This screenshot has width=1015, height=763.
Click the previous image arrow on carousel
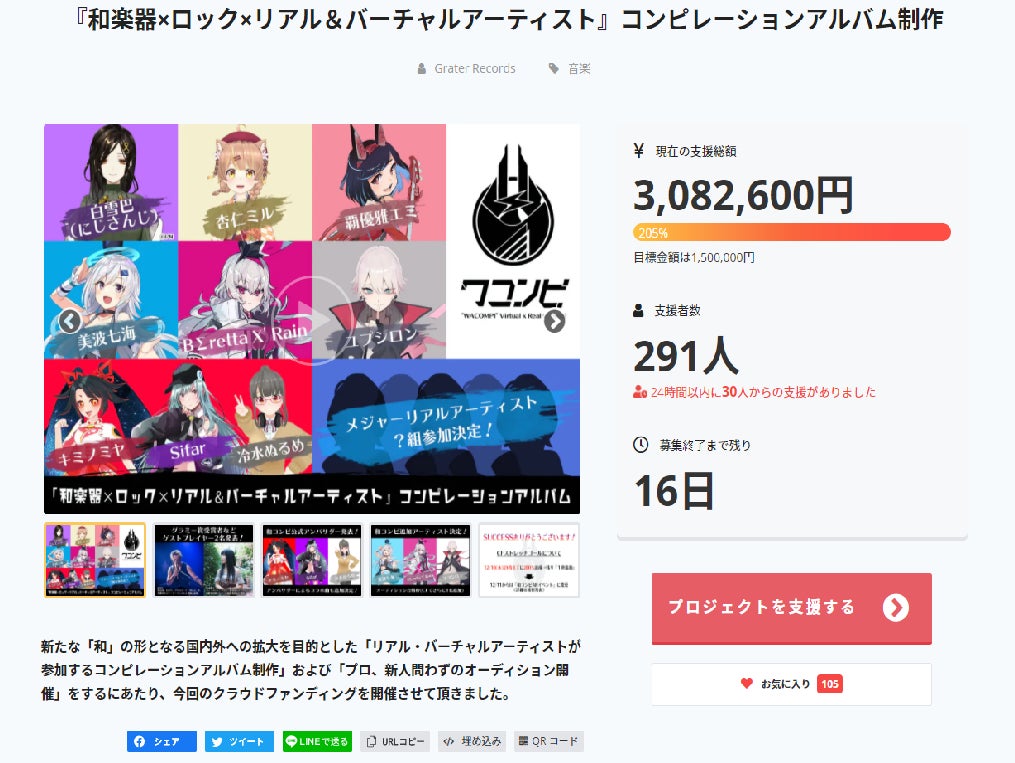click(70, 321)
